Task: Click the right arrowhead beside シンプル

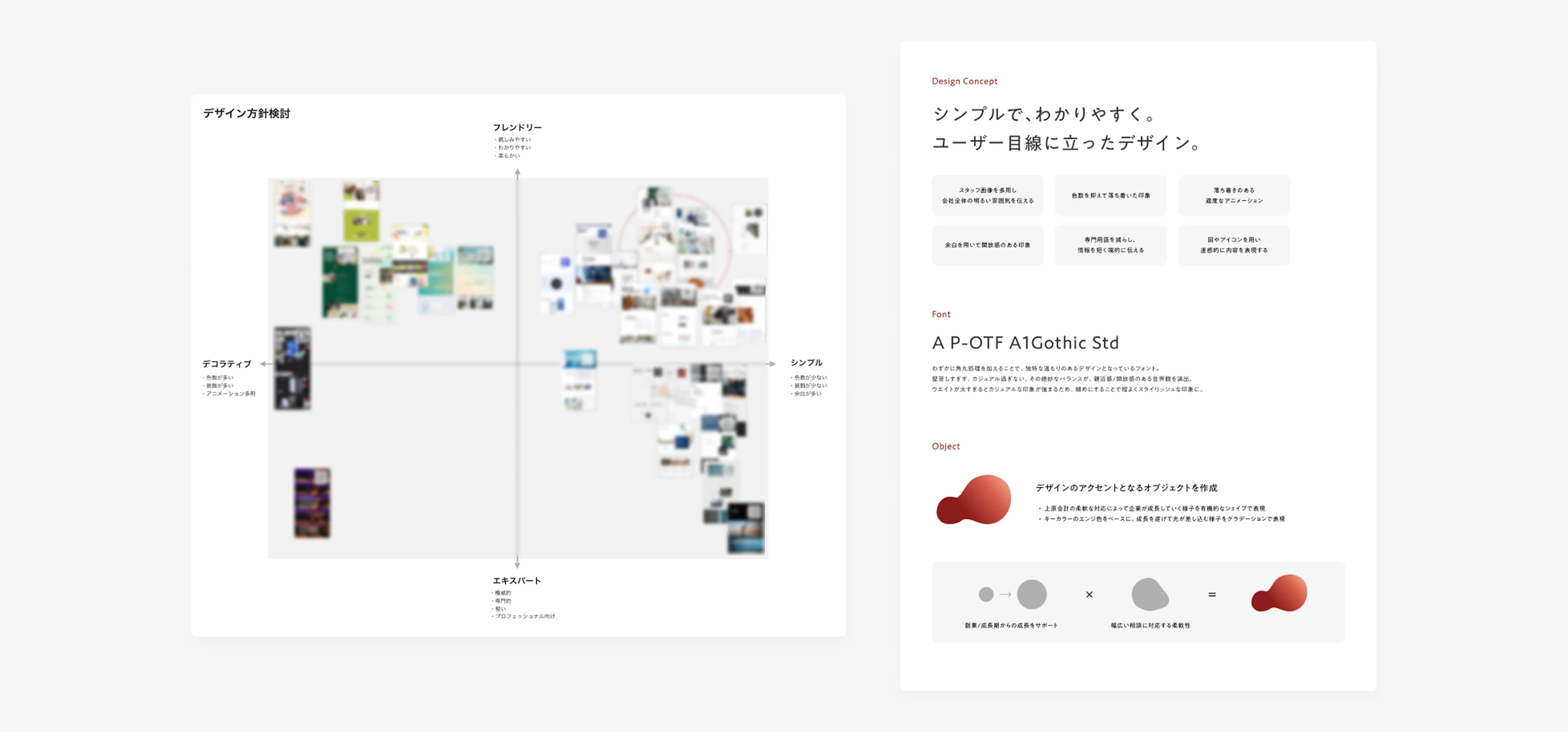Action: click(x=772, y=363)
